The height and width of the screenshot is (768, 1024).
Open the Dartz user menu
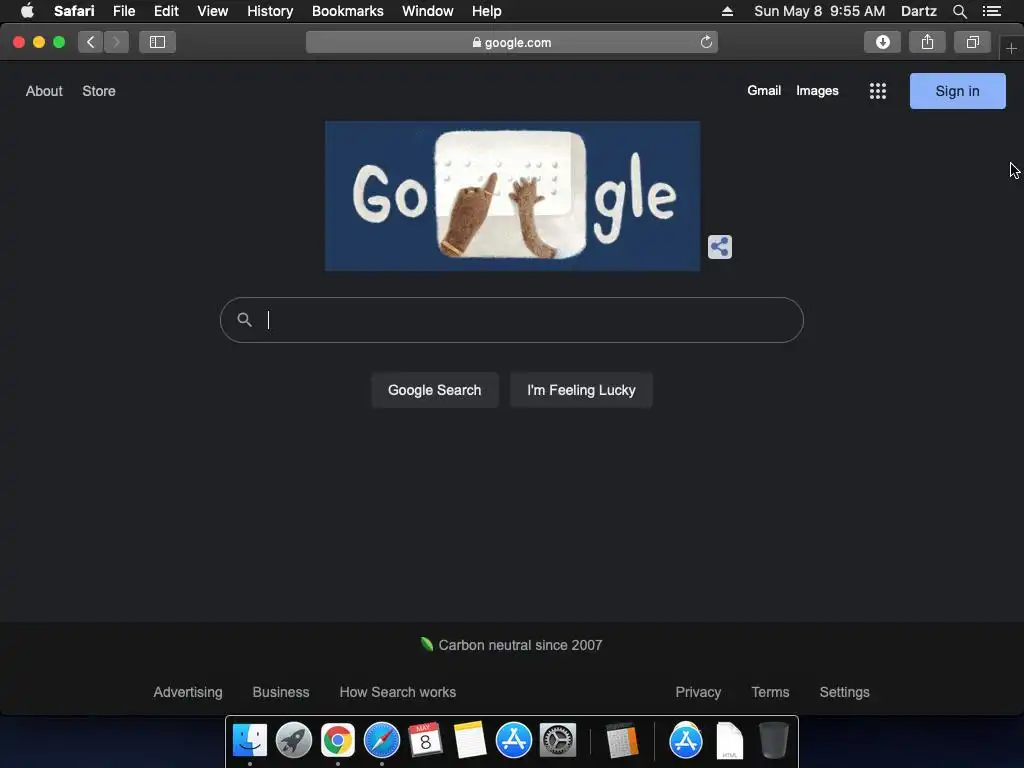click(918, 11)
